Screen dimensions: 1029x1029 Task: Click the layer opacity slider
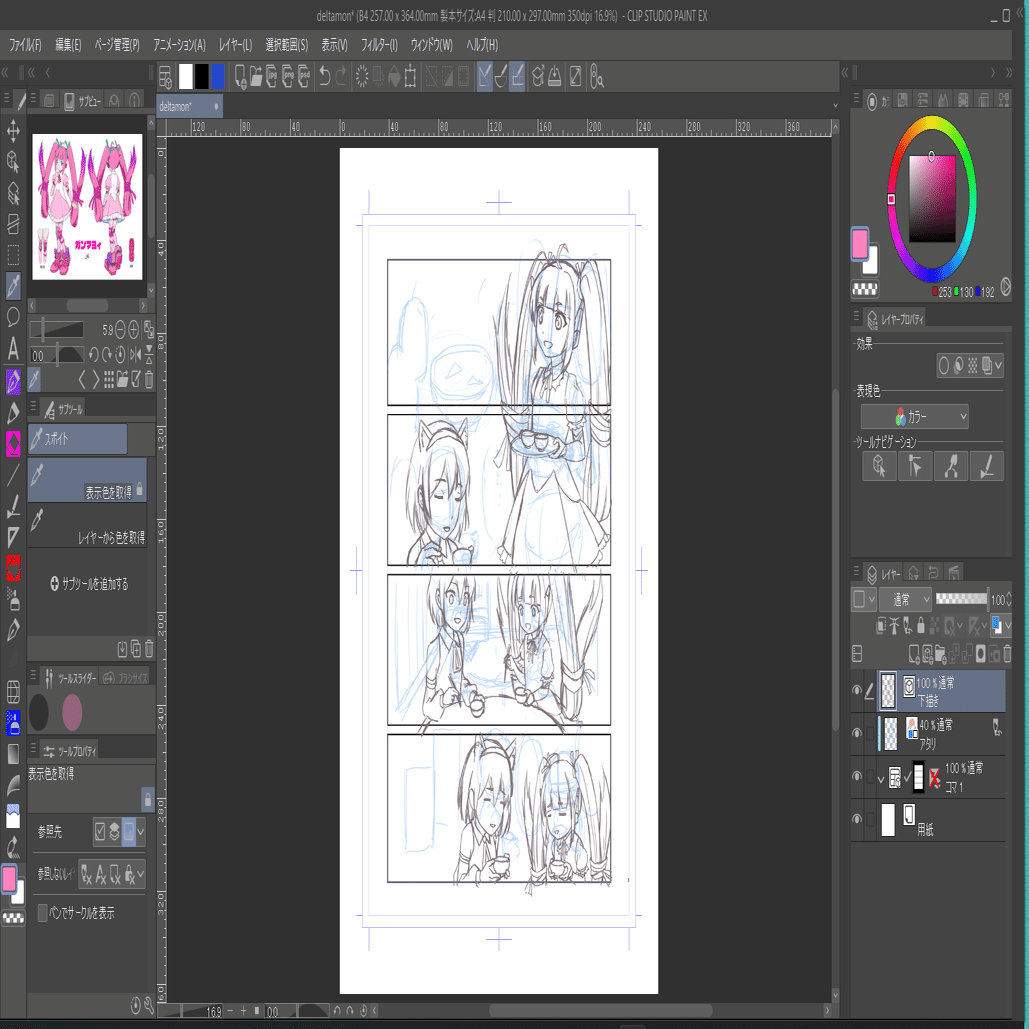(961, 598)
